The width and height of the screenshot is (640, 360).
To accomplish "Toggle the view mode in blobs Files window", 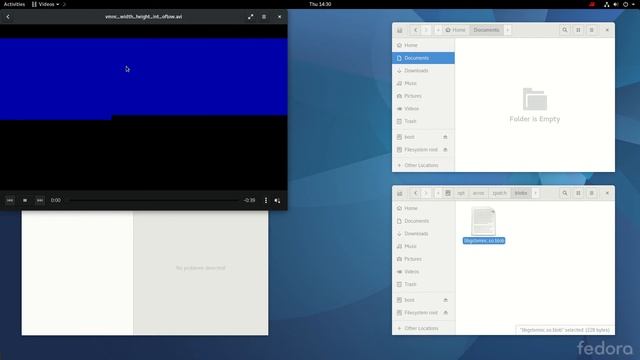I will pyautogui.click(x=578, y=193).
